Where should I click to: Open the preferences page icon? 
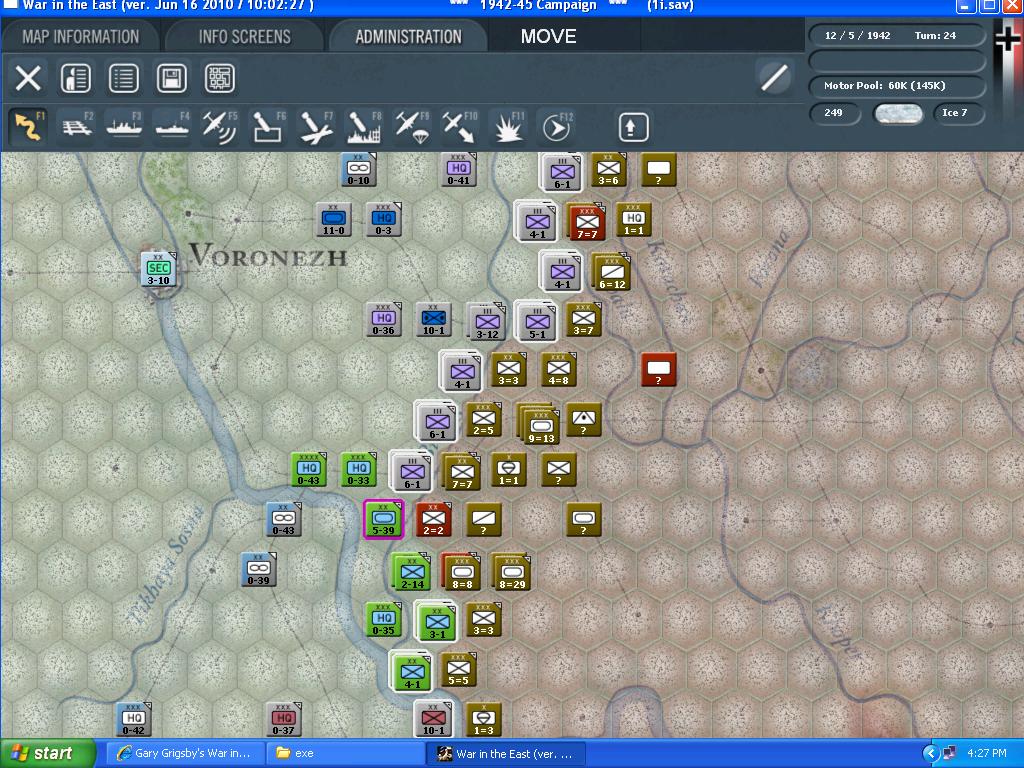76,78
